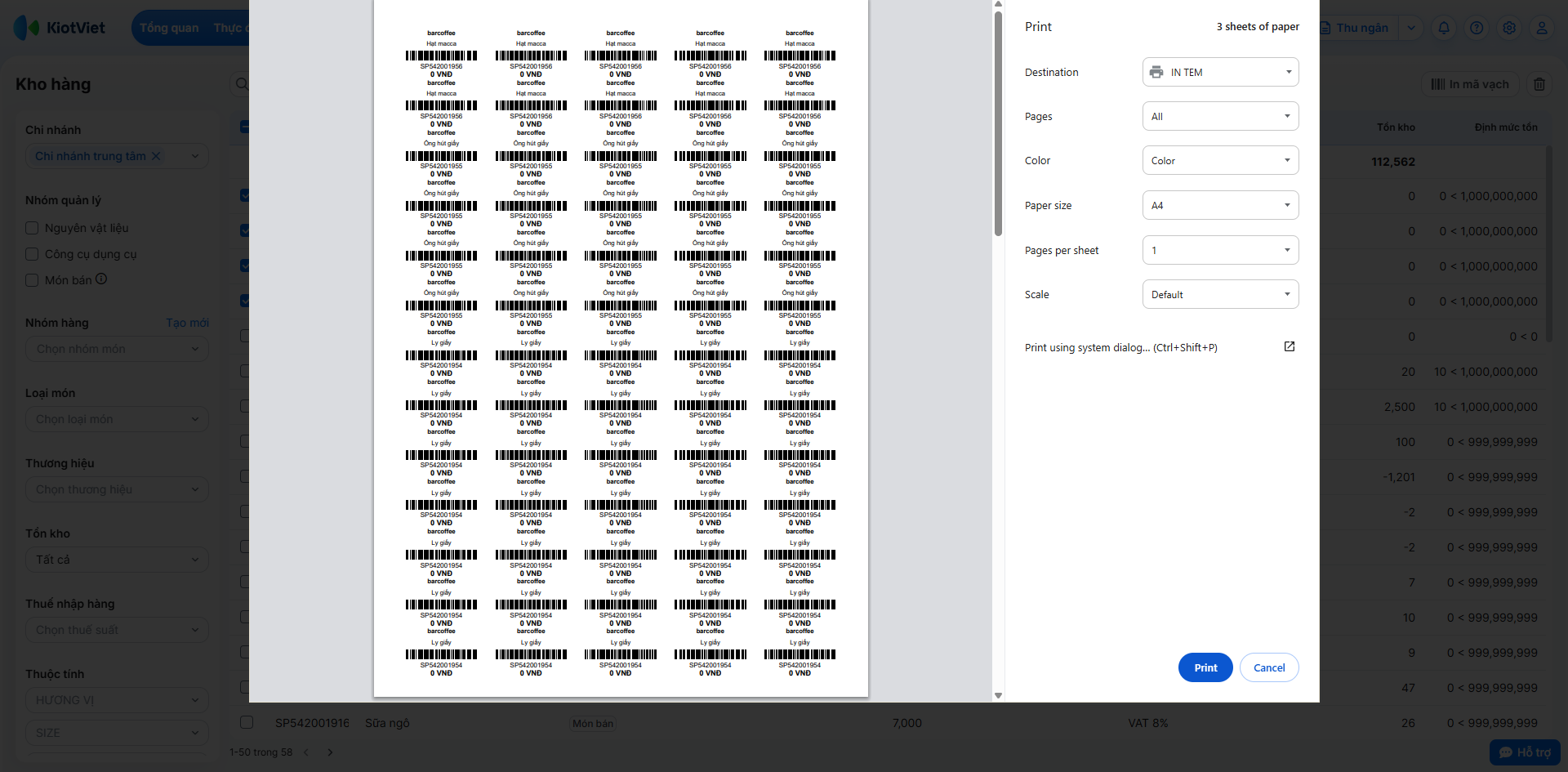The width and height of the screenshot is (1568, 772).
Task: Open the Scale dropdown set to Default
Action: click(1220, 294)
